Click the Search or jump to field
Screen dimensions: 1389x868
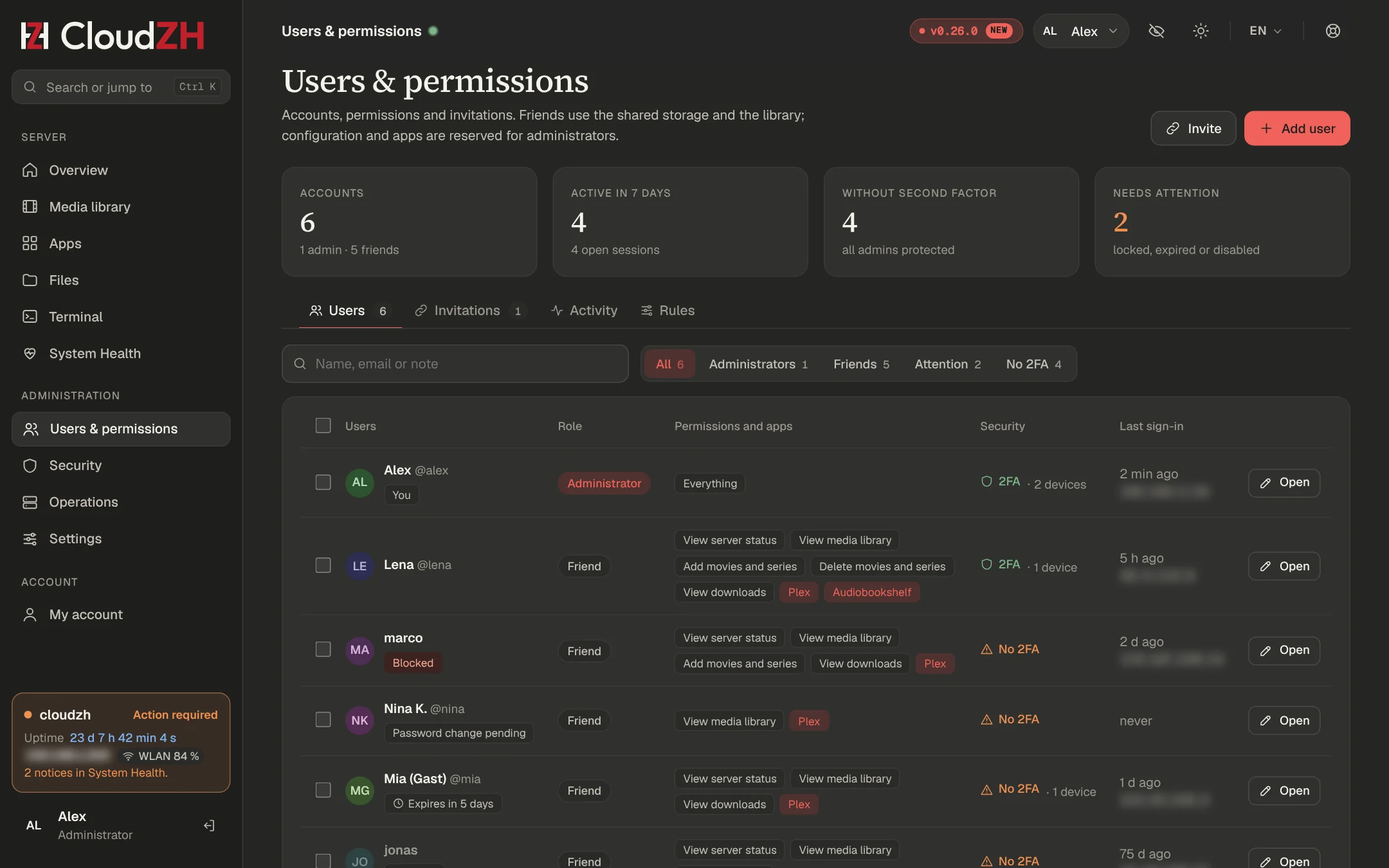(x=121, y=87)
